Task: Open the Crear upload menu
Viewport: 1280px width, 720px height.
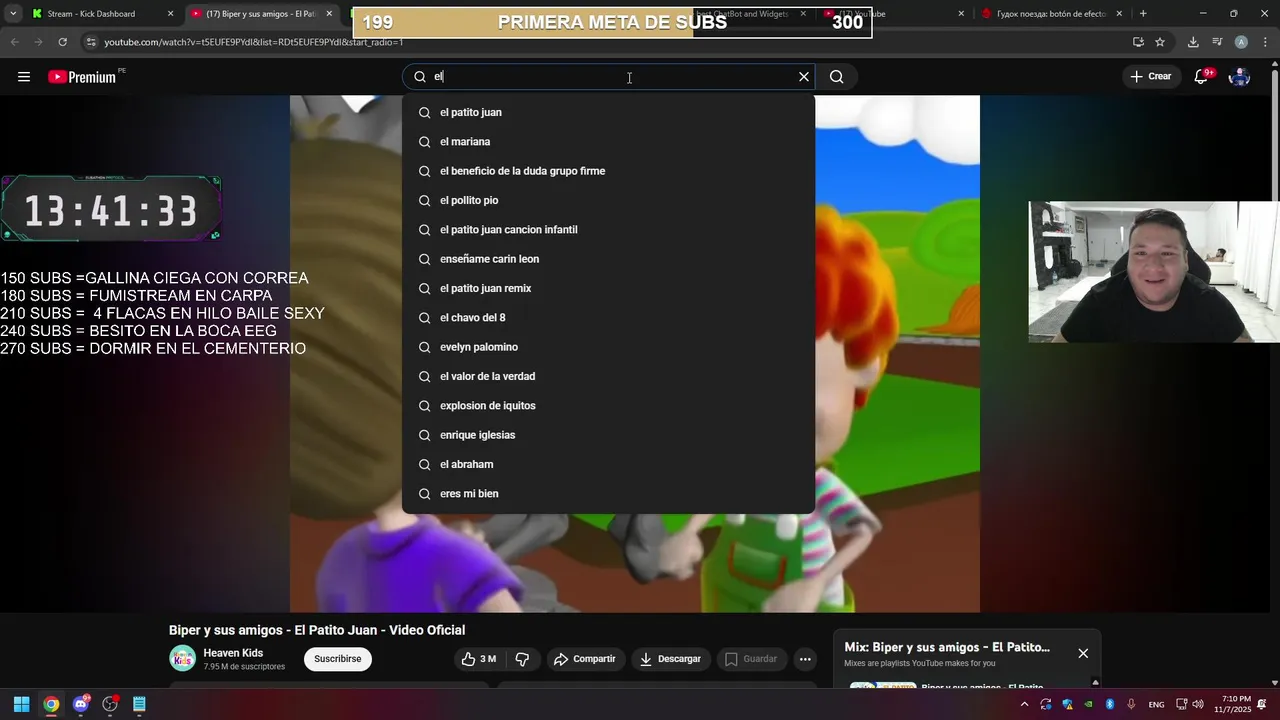Action: click(1150, 77)
